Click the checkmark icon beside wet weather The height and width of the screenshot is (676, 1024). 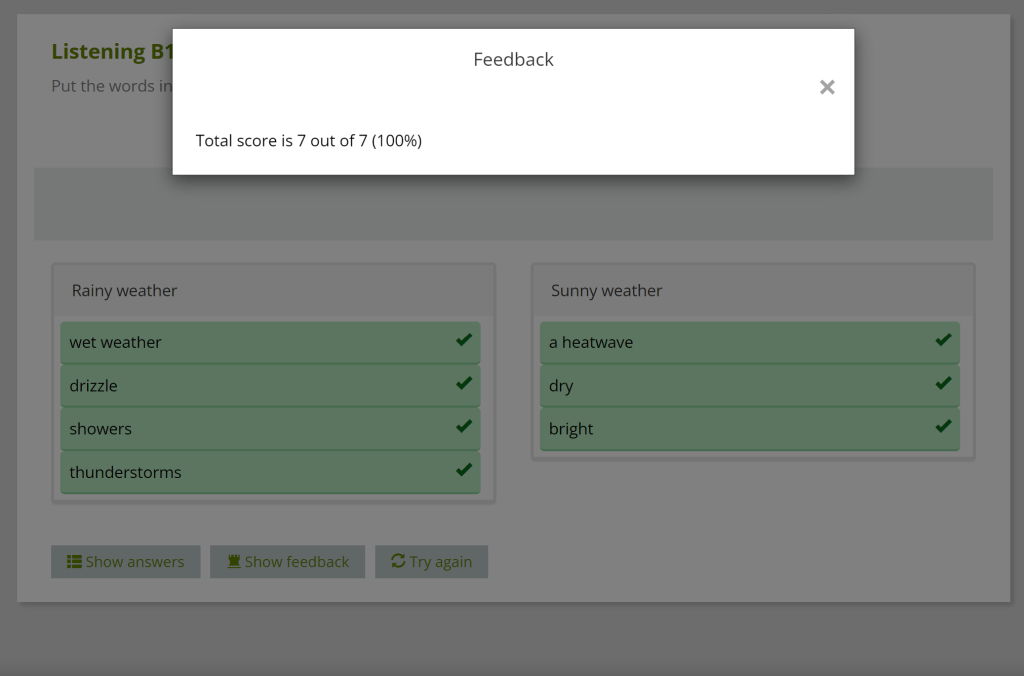(x=464, y=340)
